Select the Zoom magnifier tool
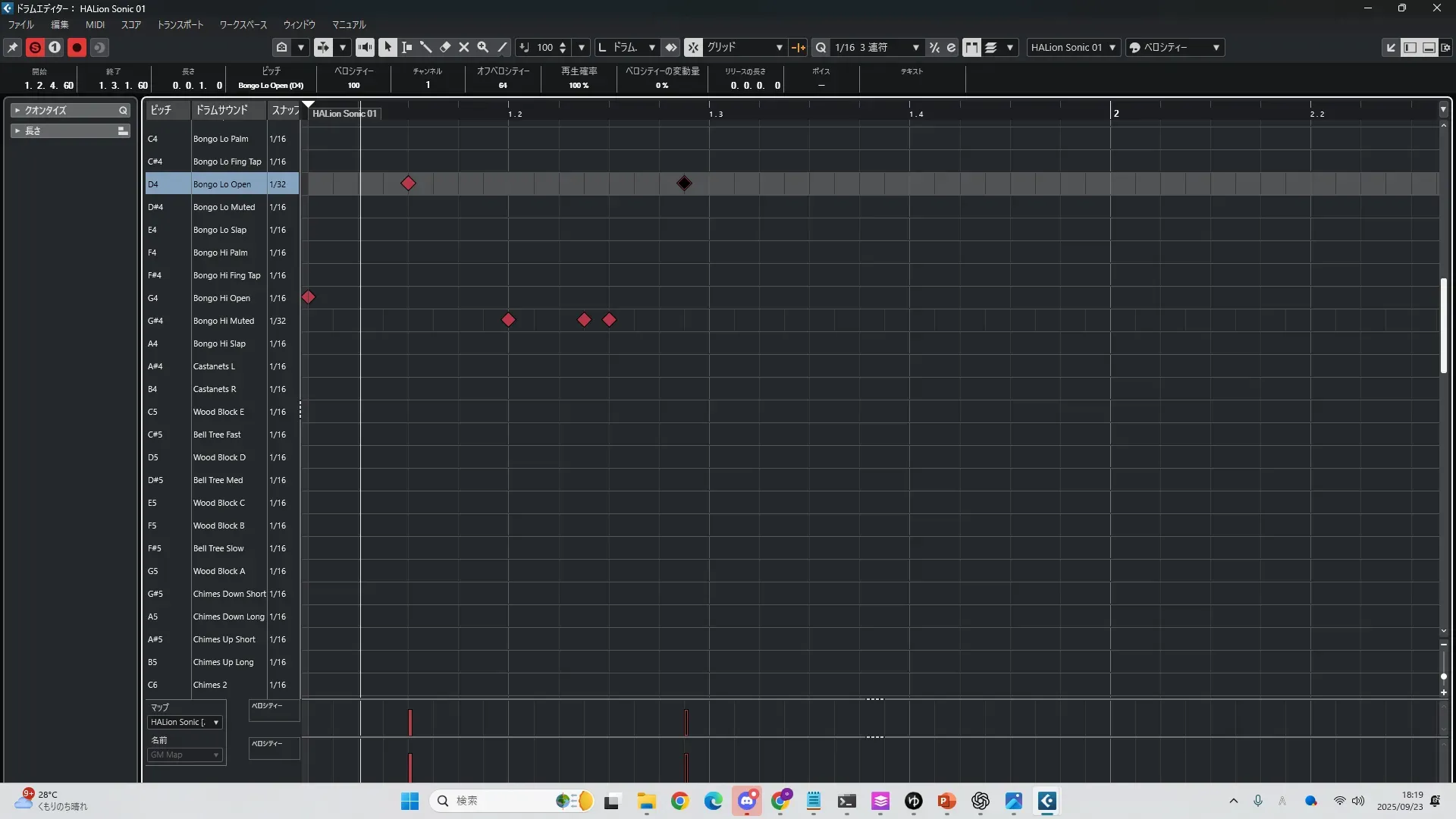Screen dimensions: 1456x819 [483, 47]
